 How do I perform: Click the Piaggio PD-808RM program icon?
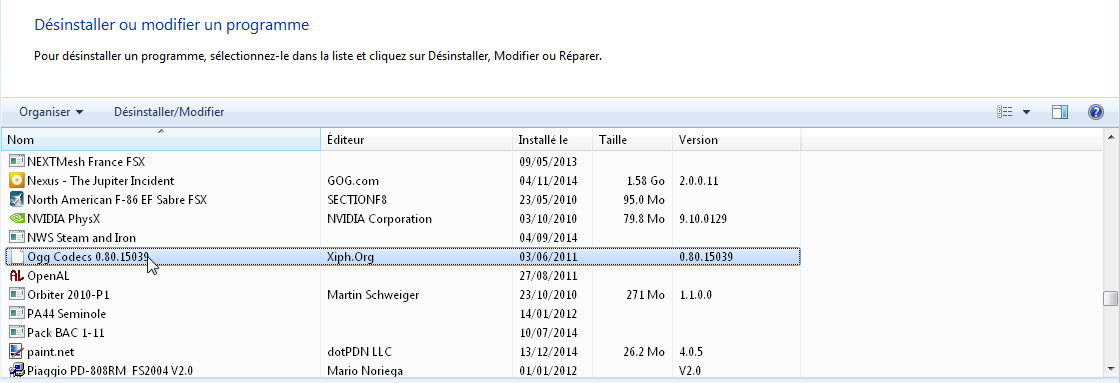click(16, 370)
